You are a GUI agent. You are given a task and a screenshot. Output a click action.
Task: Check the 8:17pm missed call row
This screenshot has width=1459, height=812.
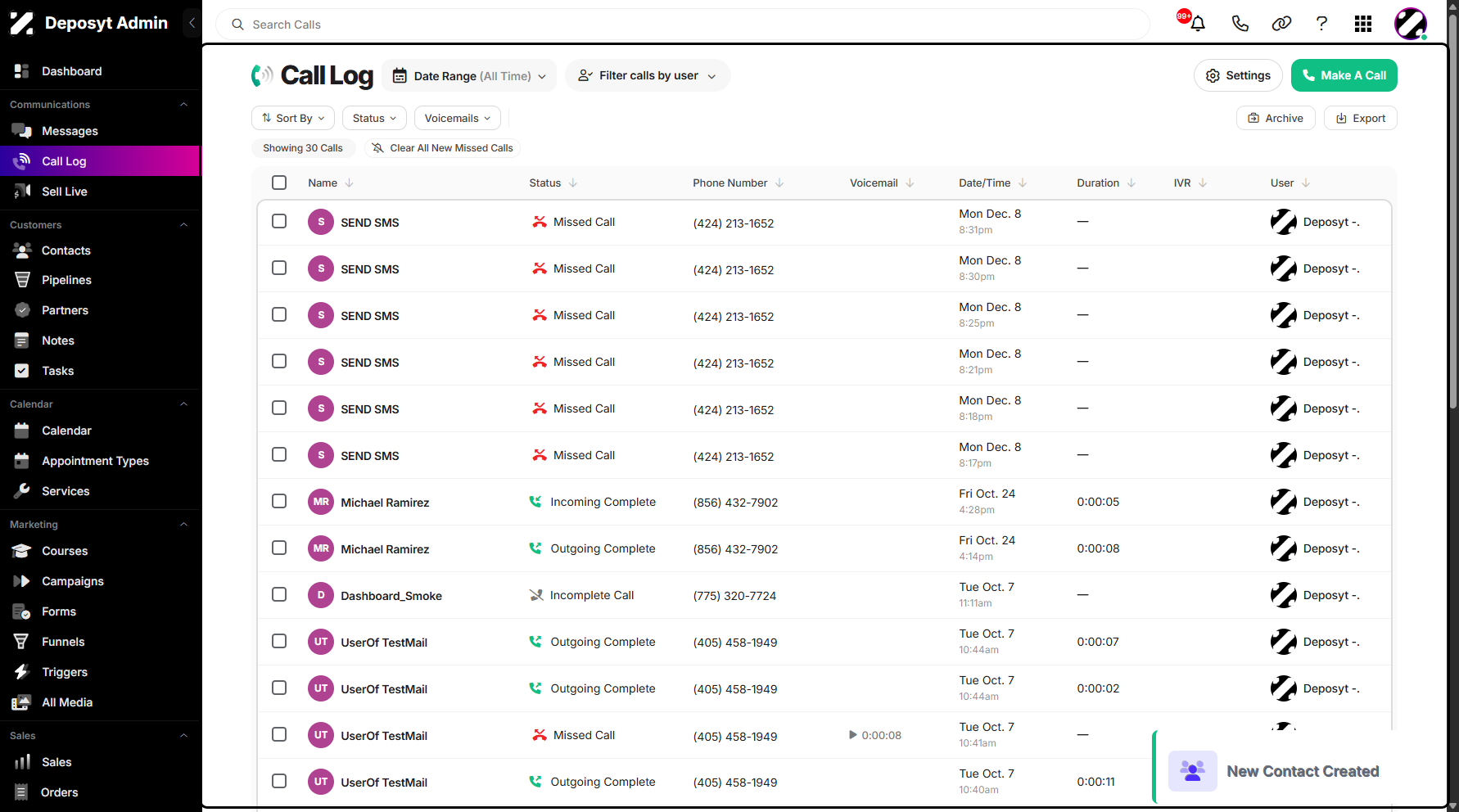click(279, 454)
